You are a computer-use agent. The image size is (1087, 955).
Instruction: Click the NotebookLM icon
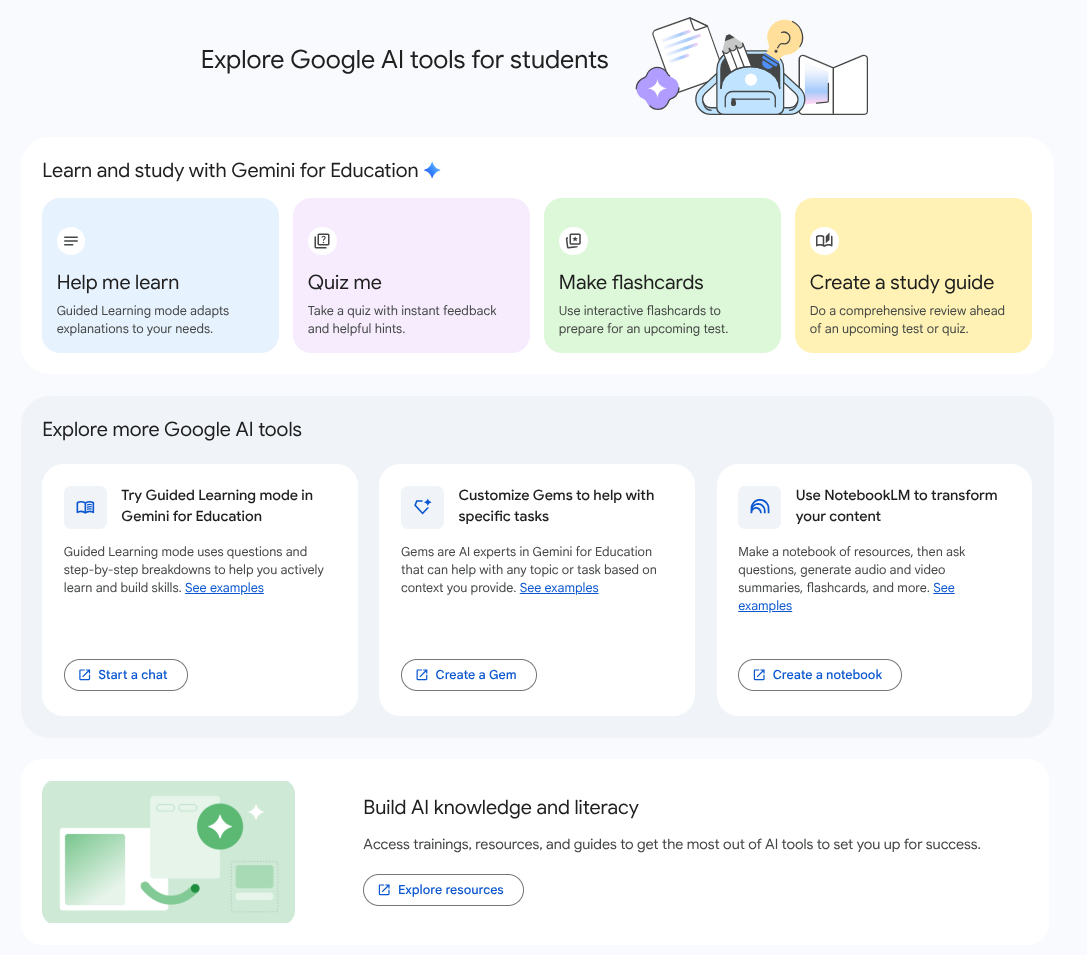[x=759, y=507]
